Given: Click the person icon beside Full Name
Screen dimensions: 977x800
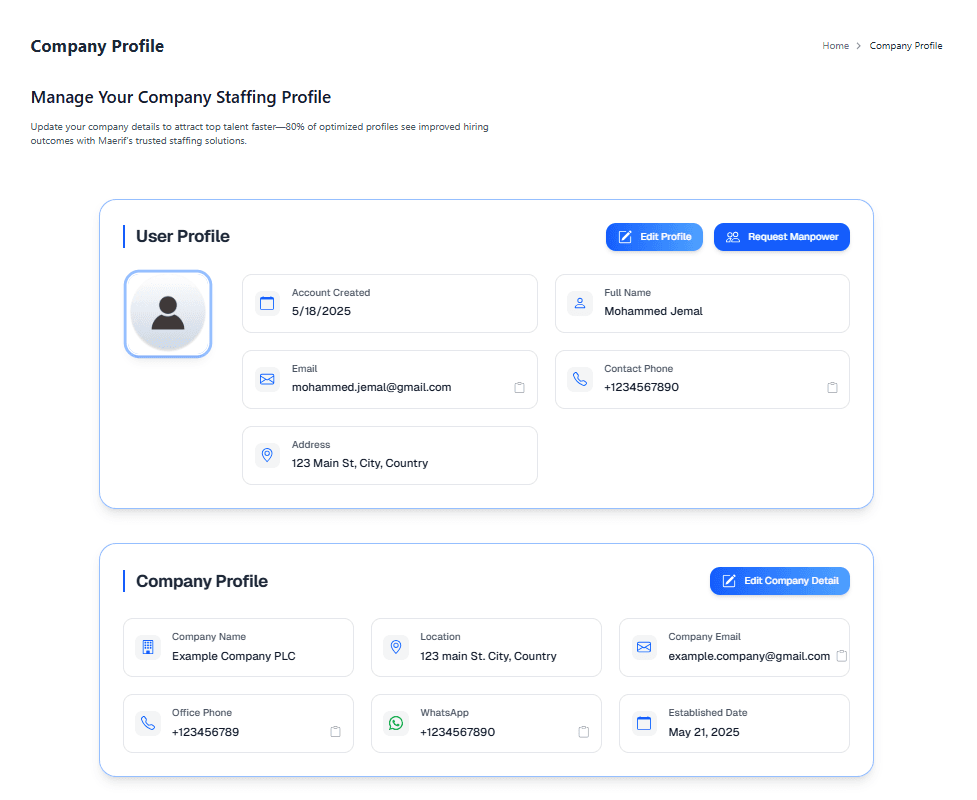Looking at the screenshot, I should [x=580, y=303].
